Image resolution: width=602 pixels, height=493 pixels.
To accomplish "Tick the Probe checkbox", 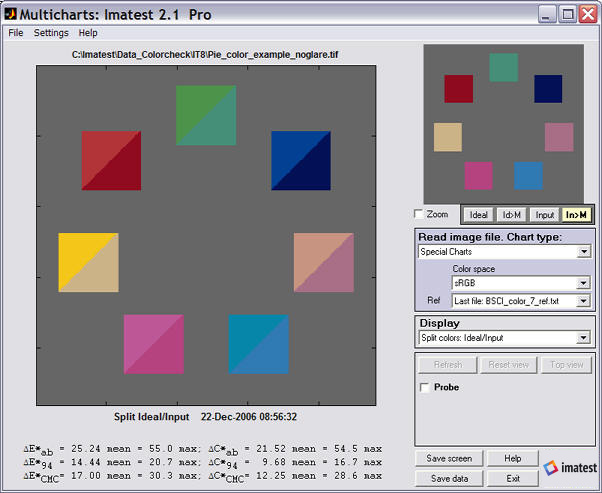I will coord(425,387).
